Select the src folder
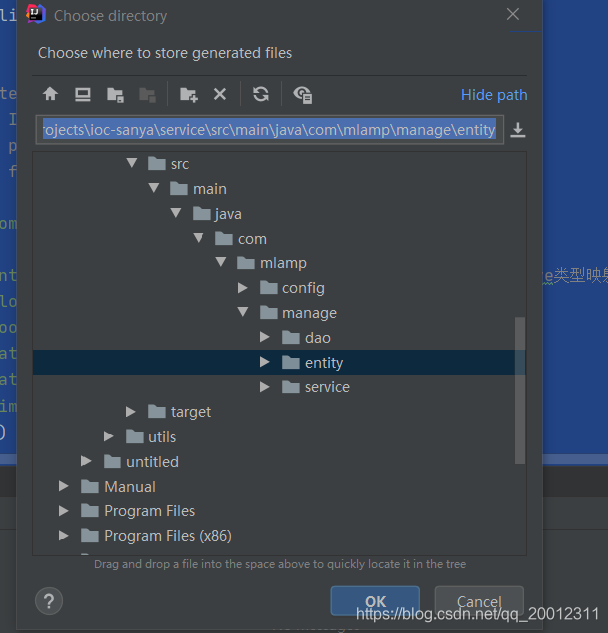Screen dimensions: 608x633 (x=168, y=164)
